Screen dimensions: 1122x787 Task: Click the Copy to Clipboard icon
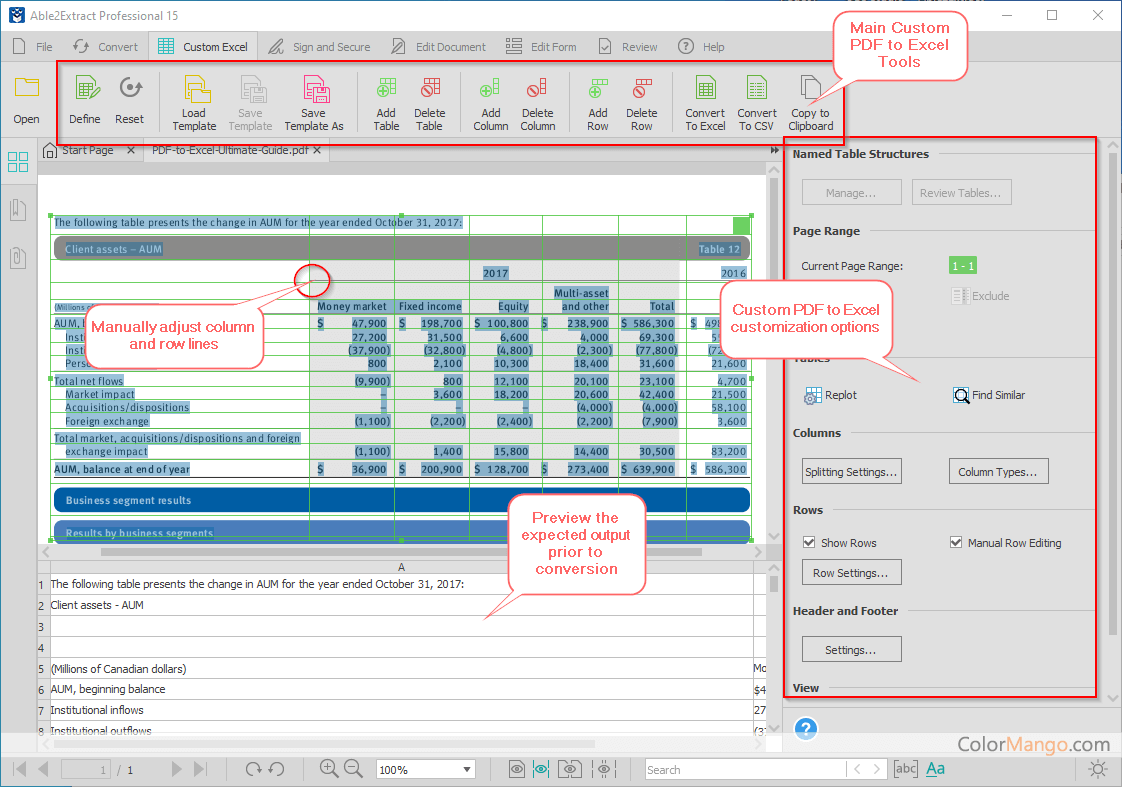(810, 90)
